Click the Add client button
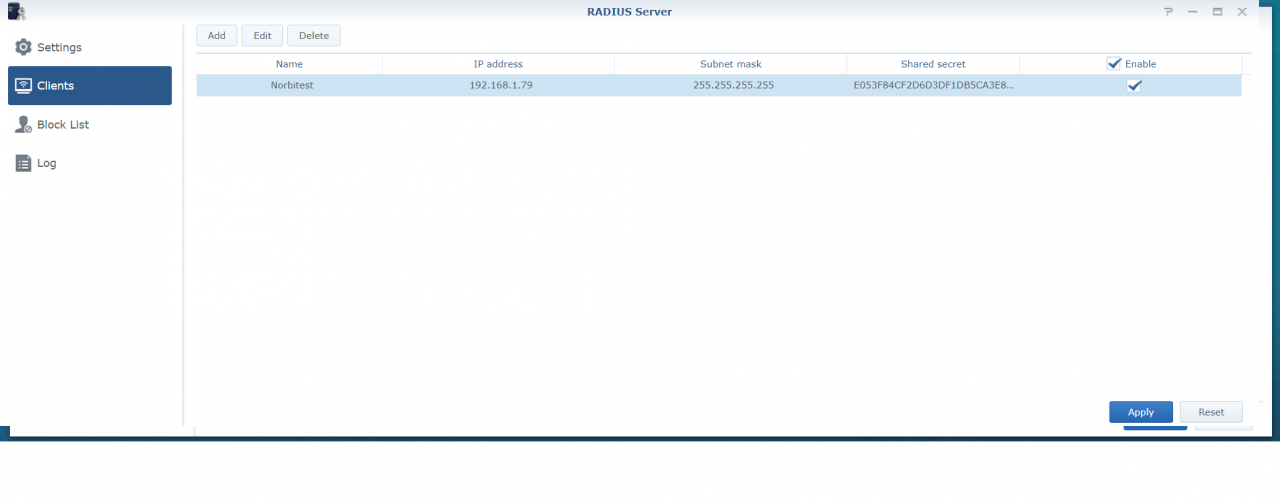Viewport: 1280px width, 502px height. coord(216,36)
